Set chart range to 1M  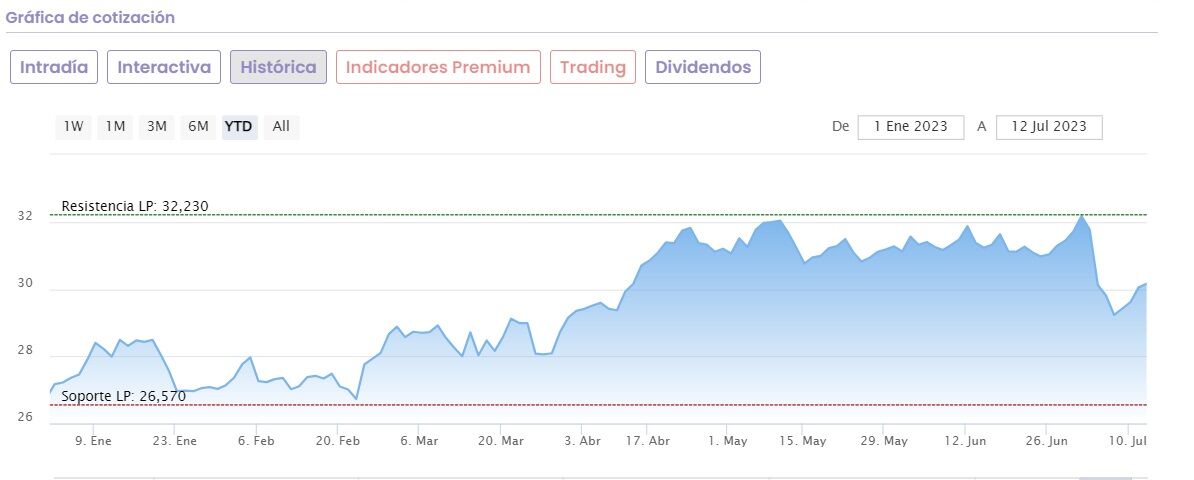point(116,127)
